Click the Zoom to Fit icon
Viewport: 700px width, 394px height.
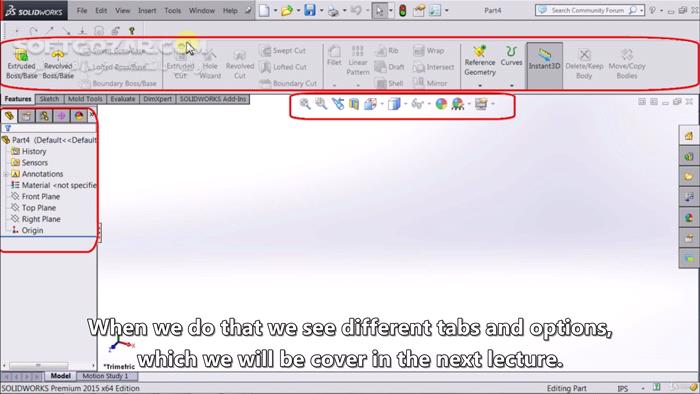(304, 104)
